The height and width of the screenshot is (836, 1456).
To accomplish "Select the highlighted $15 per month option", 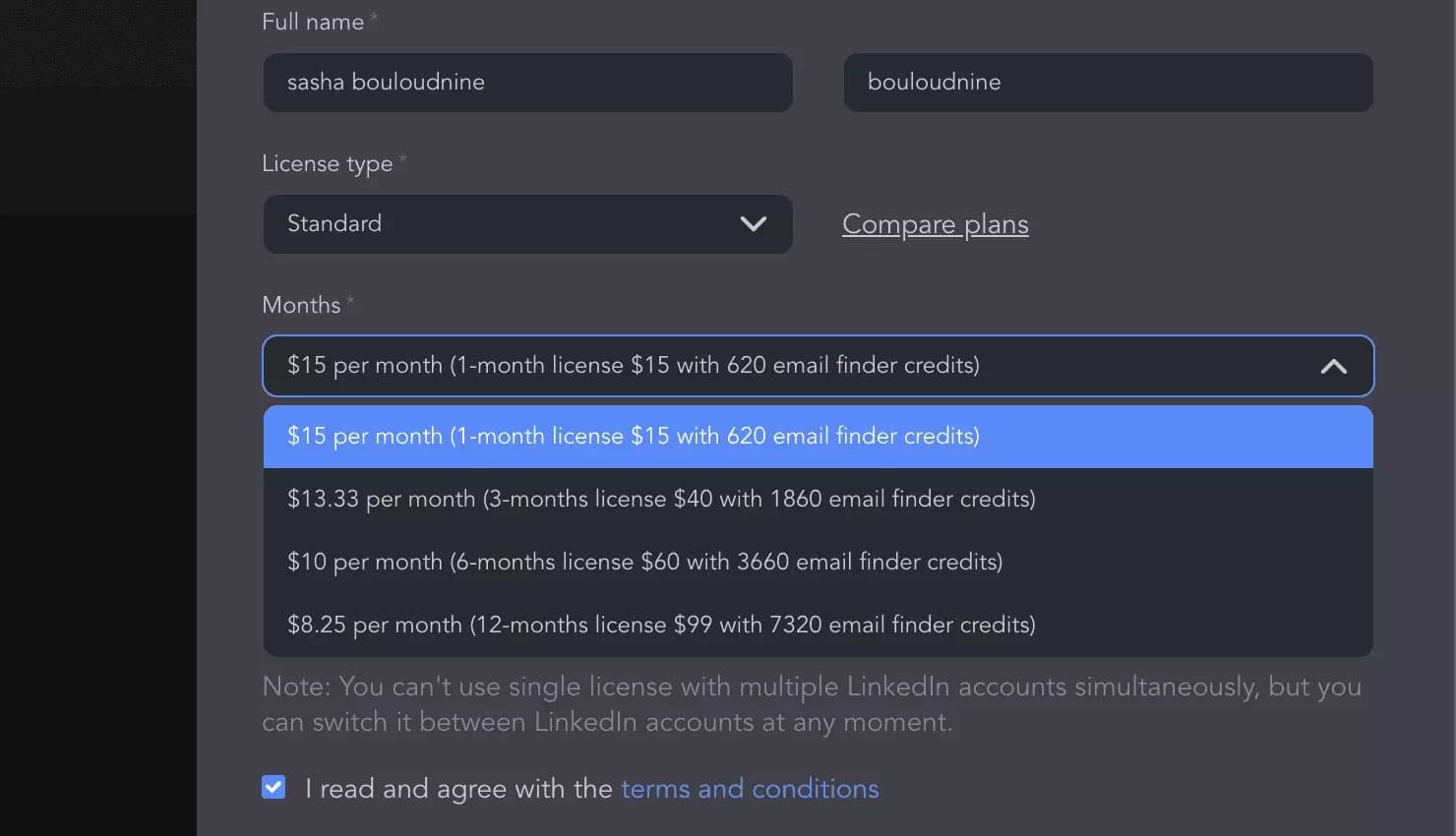I will (x=633, y=436).
